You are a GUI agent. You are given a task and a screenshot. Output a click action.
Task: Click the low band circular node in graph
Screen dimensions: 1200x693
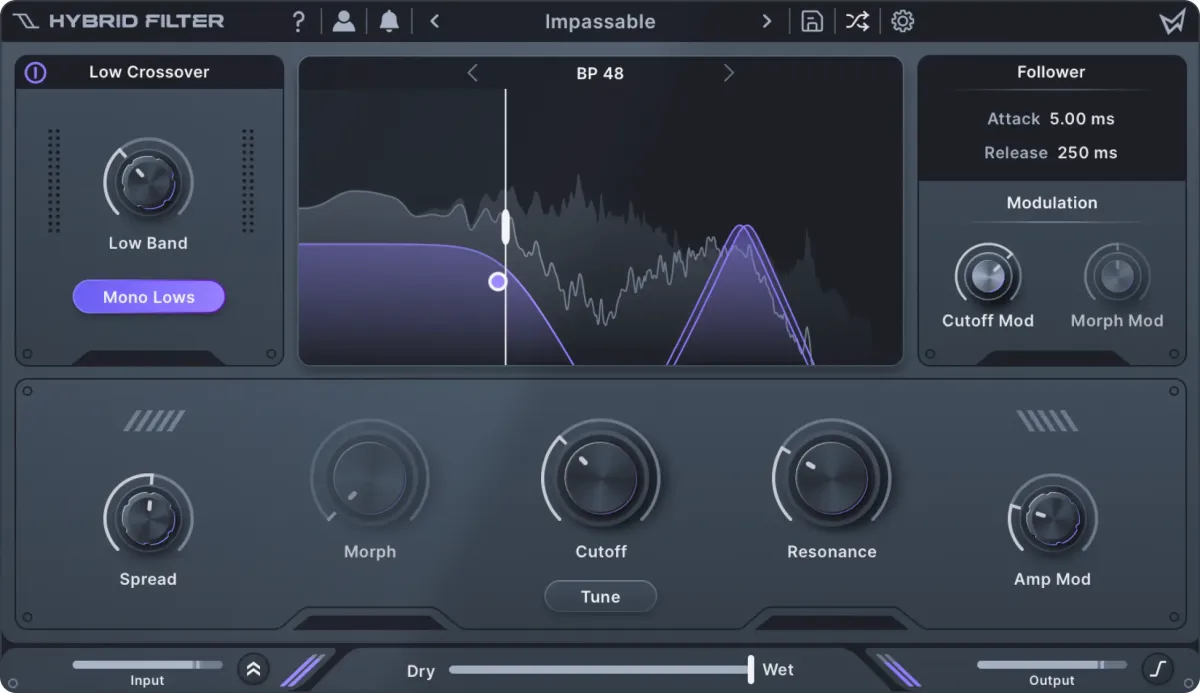click(x=498, y=282)
